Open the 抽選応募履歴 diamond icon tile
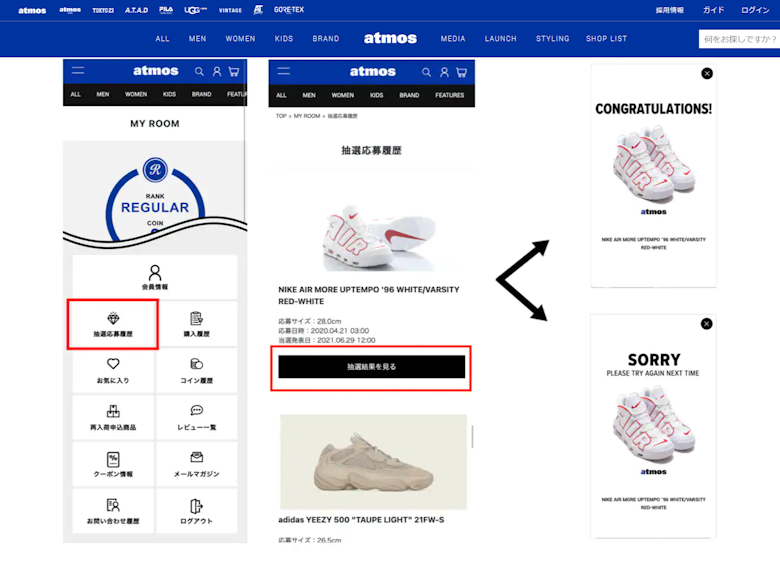 113,324
